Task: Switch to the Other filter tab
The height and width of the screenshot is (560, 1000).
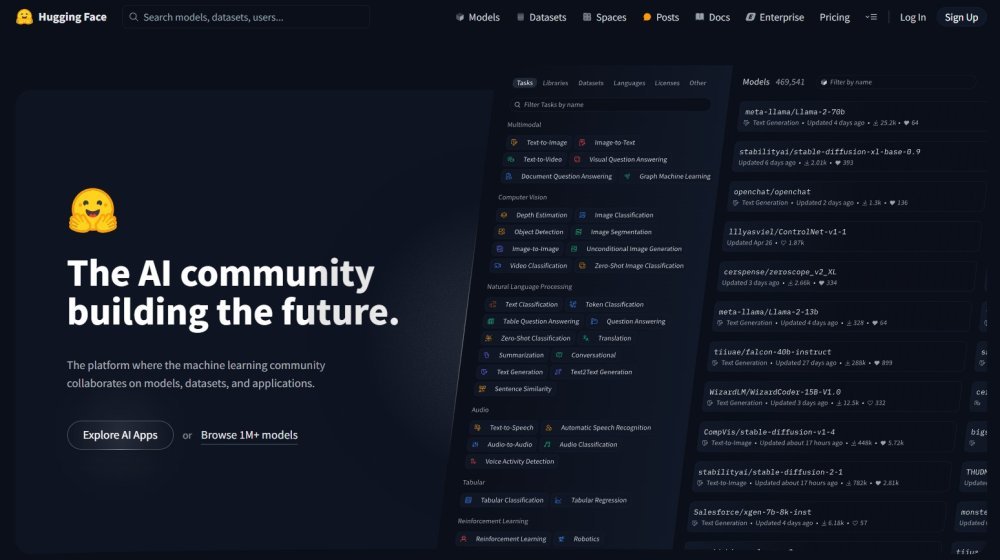Action: click(697, 83)
